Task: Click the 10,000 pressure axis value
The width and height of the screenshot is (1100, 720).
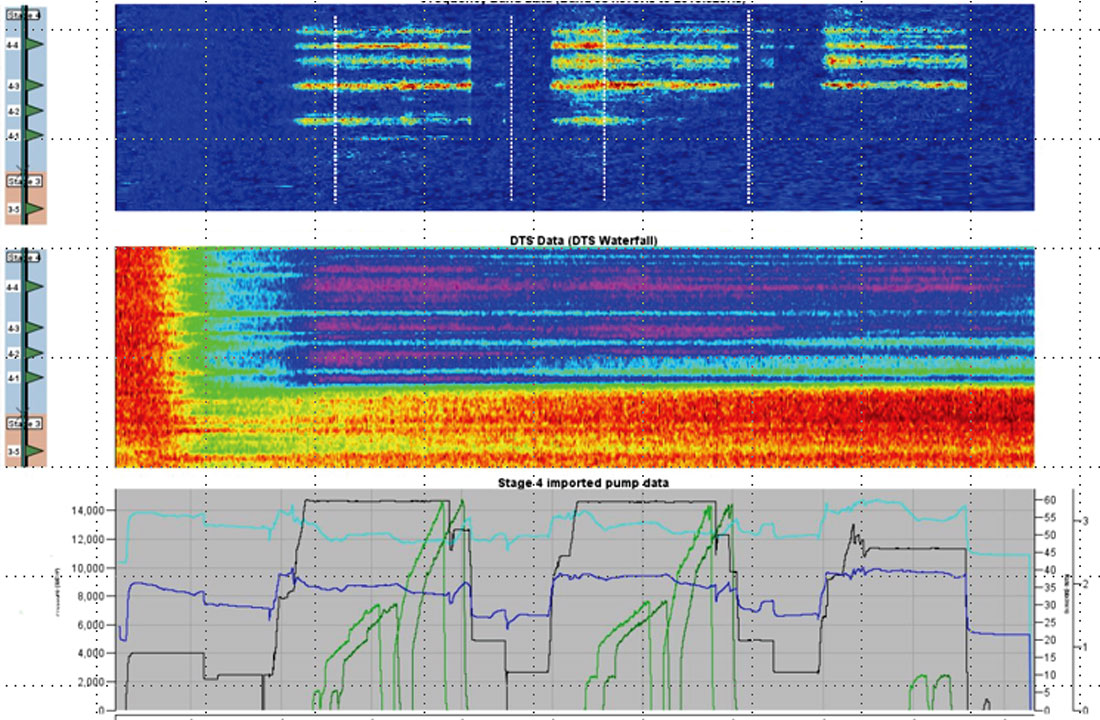Action: 88,568
